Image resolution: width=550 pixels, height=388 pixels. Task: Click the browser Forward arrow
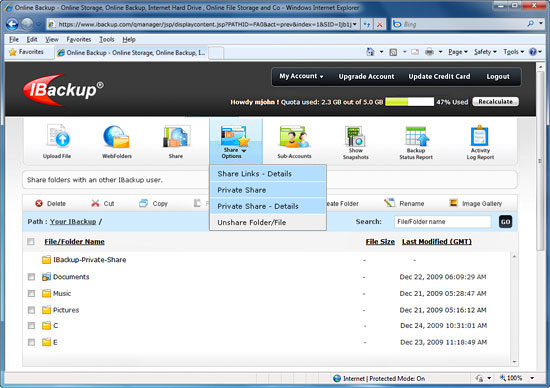click(x=27, y=24)
